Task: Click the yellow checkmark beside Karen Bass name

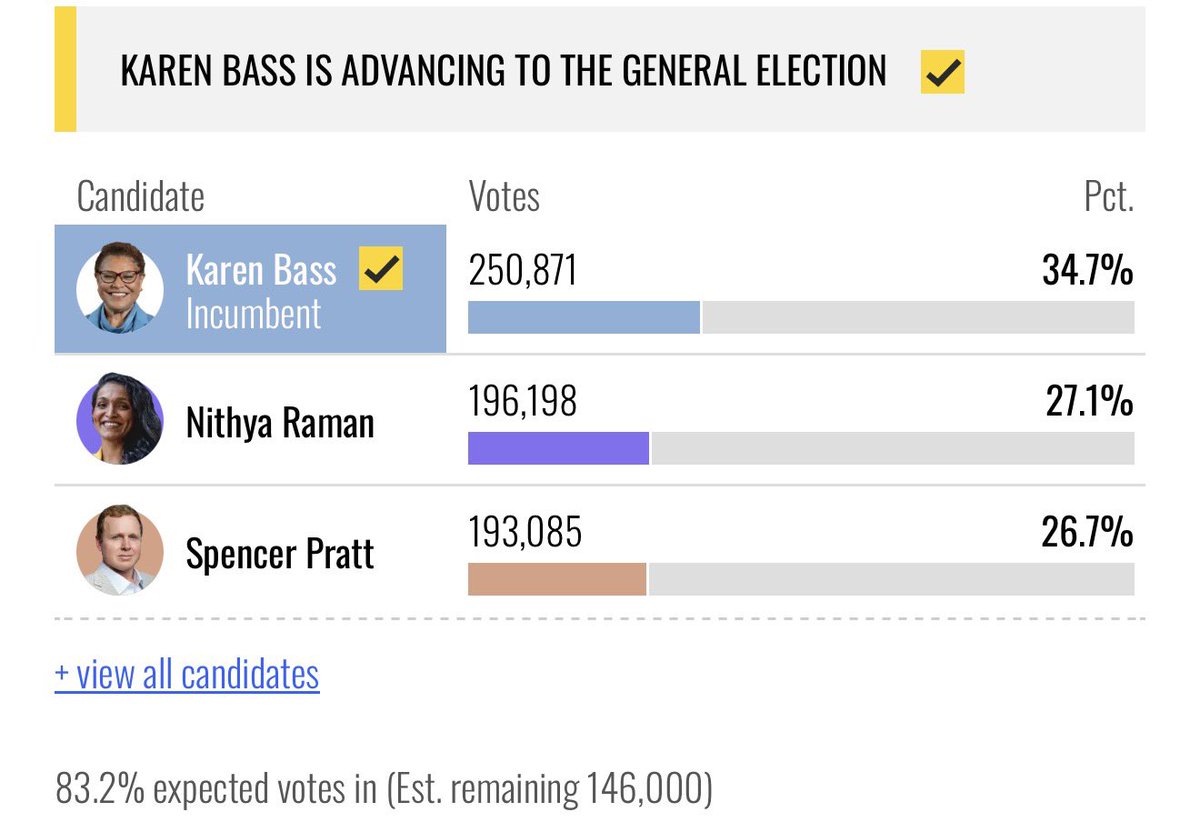Action: [381, 269]
